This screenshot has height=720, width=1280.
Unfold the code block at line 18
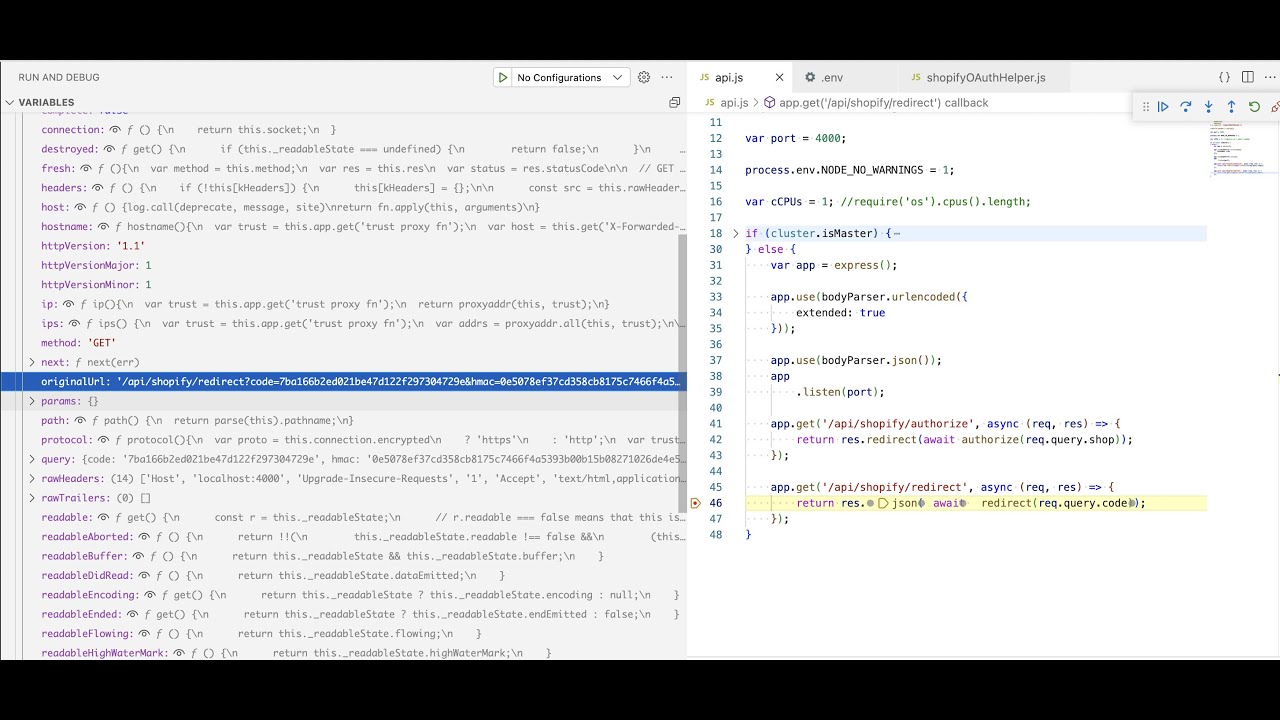pos(736,233)
